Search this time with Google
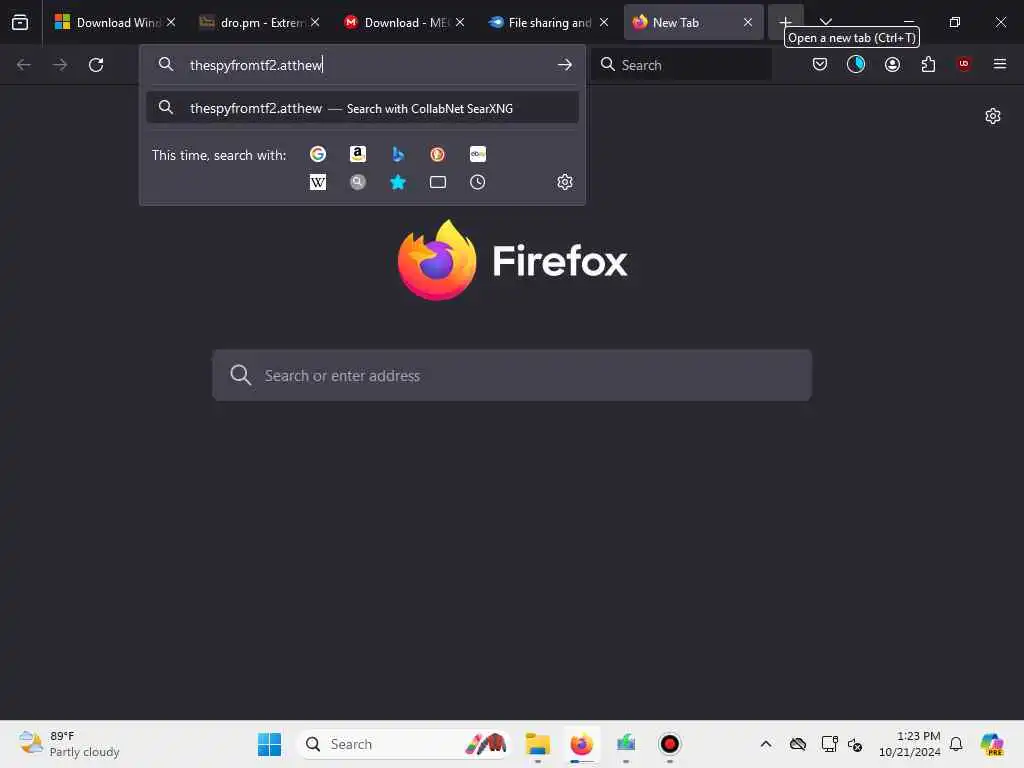Image resolution: width=1024 pixels, height=768 pixels. (x=318, y=154)
